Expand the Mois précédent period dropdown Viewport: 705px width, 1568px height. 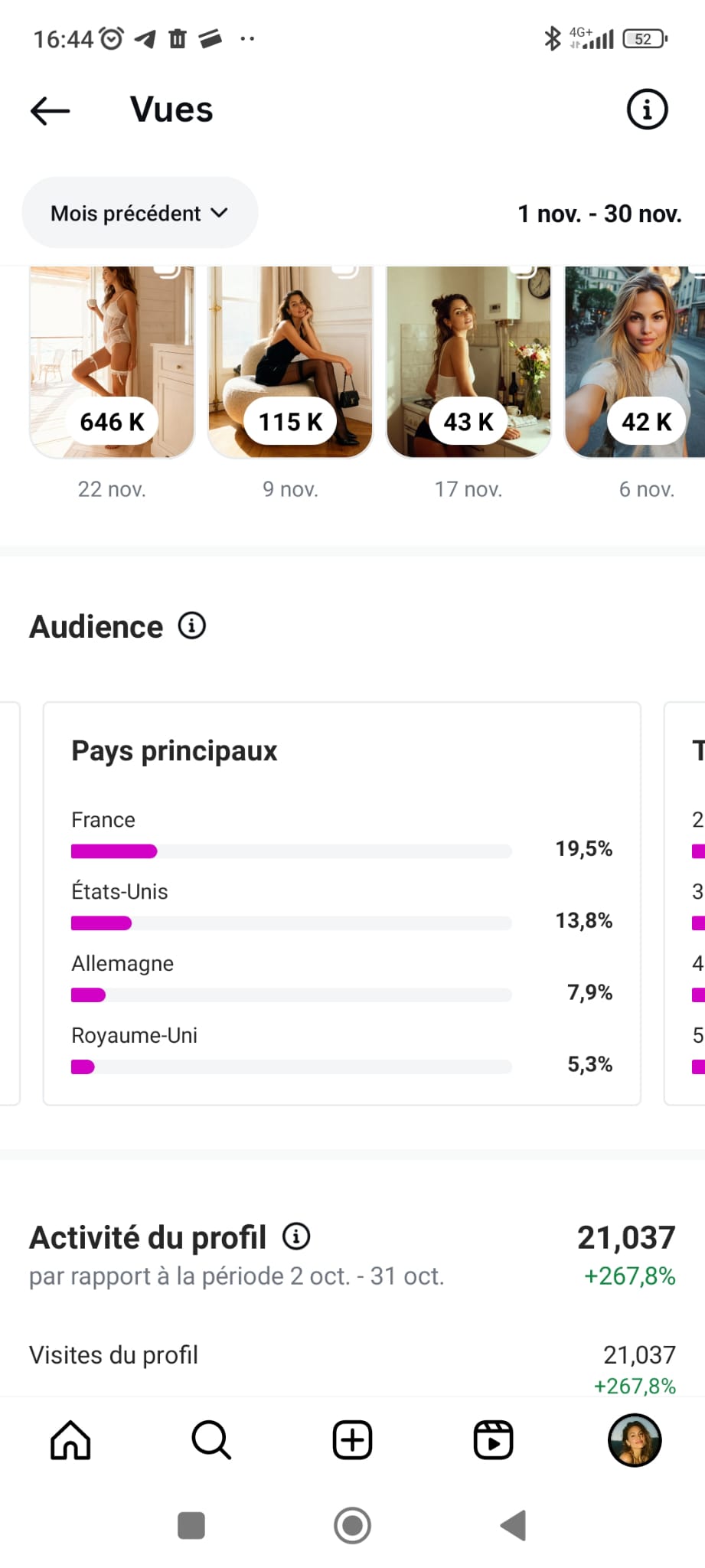point(139,213)
